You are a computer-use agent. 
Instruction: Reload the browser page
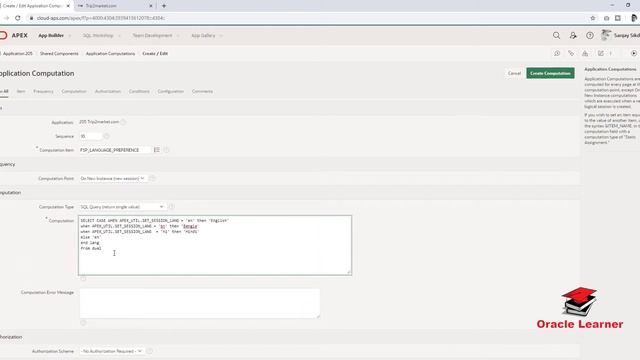[18, 18]
